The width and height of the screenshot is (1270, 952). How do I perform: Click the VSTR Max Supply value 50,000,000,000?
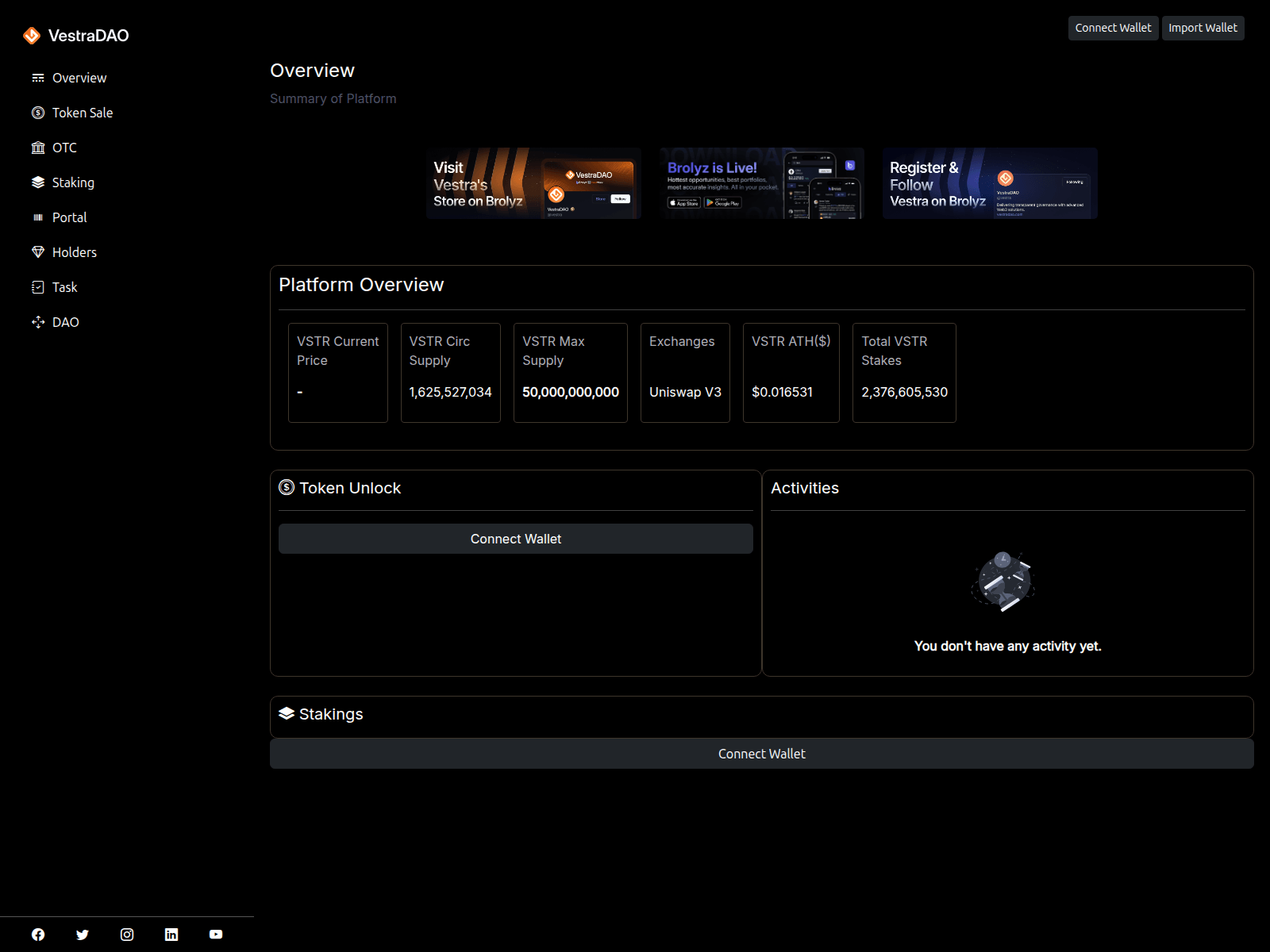tap(571, 392)
